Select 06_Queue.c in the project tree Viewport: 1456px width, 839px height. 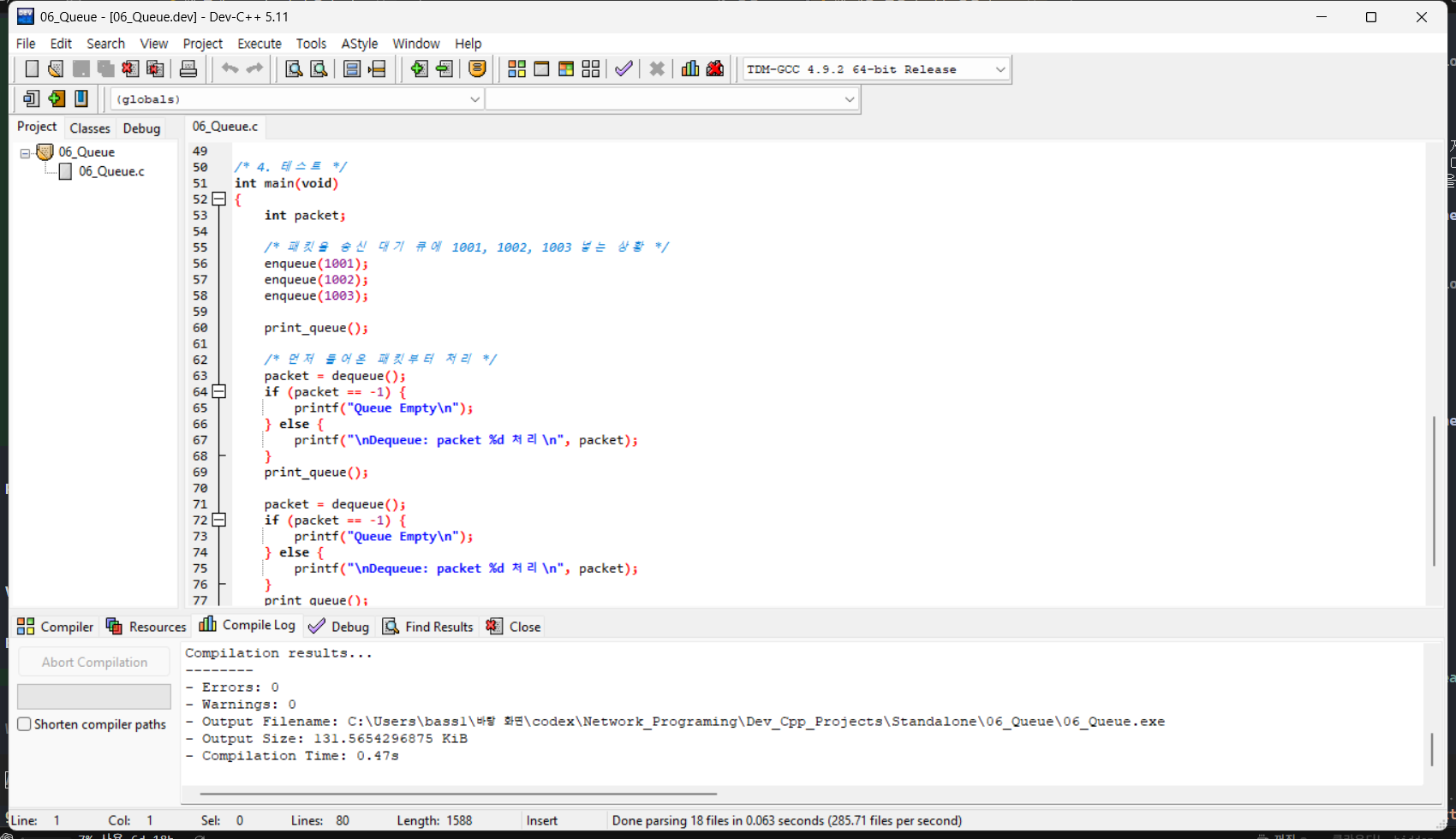point(111,172)
